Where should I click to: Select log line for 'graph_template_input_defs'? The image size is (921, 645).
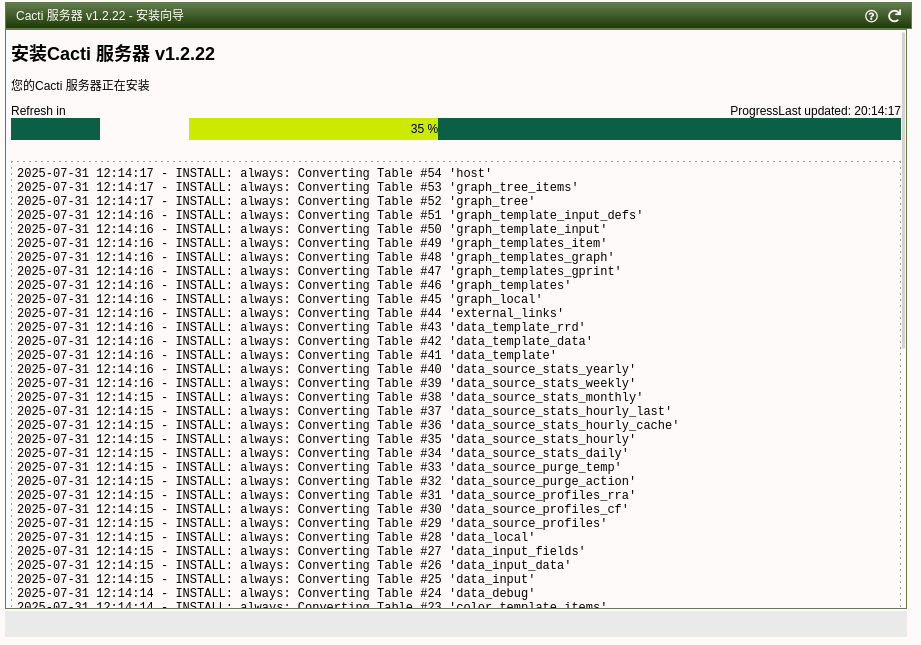[330, 215]
